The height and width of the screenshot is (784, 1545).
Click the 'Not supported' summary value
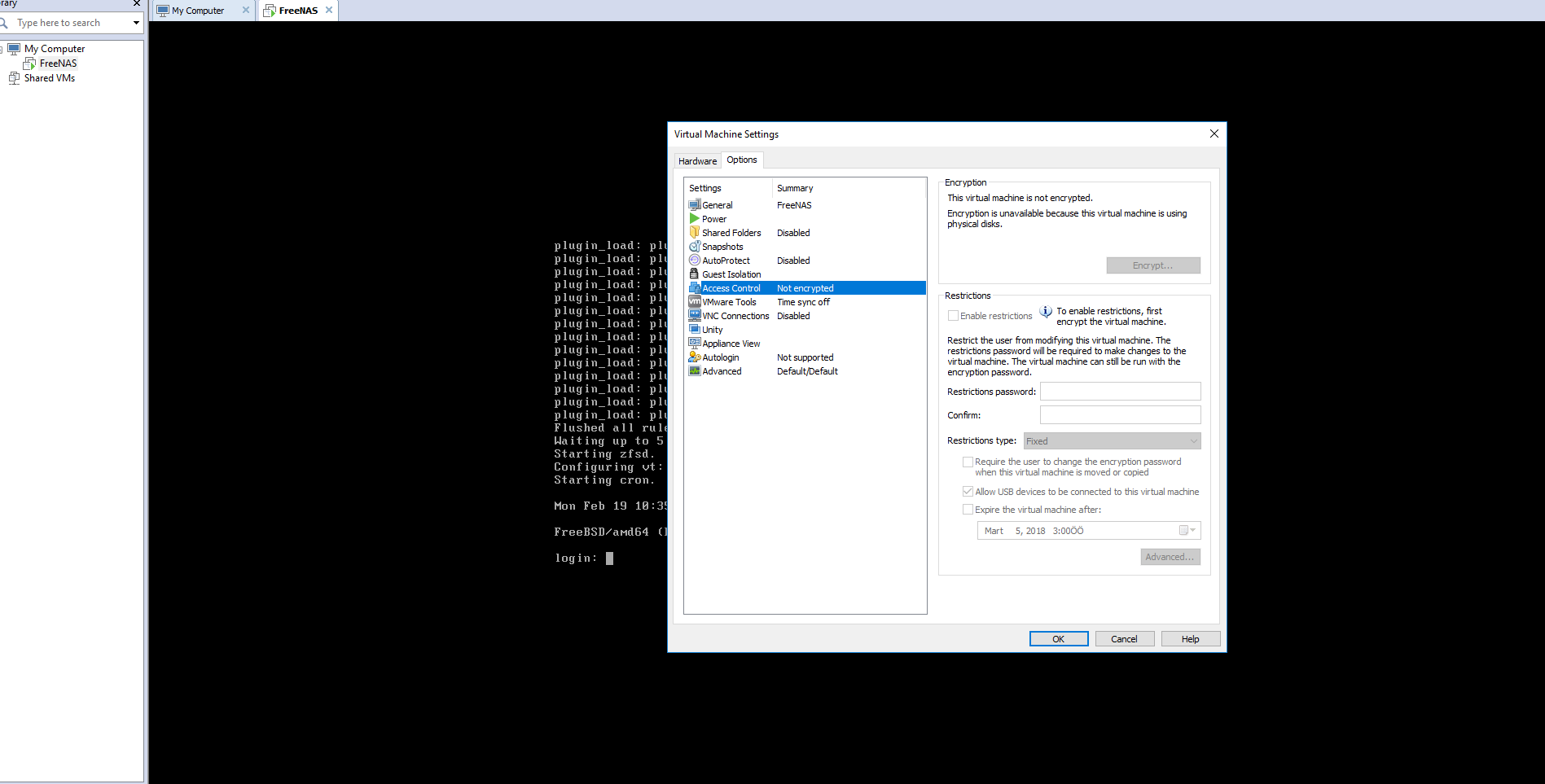805,357
